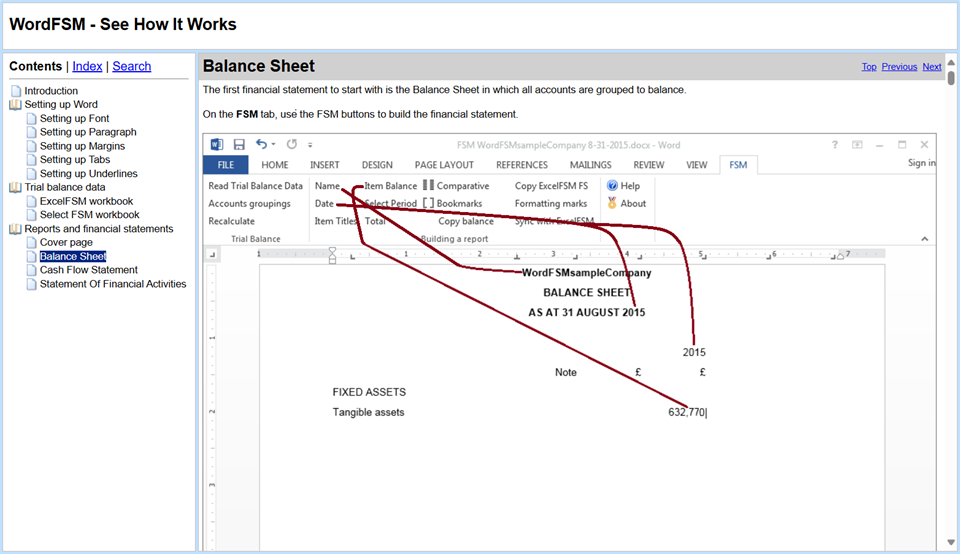The image size is (960, 554).
Task: Click the About medal icon
Action: tap(612, 203)
